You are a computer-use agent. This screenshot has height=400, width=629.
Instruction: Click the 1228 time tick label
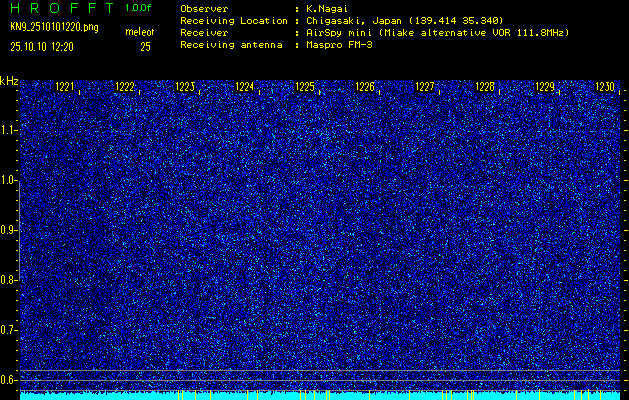pos(485,87)
